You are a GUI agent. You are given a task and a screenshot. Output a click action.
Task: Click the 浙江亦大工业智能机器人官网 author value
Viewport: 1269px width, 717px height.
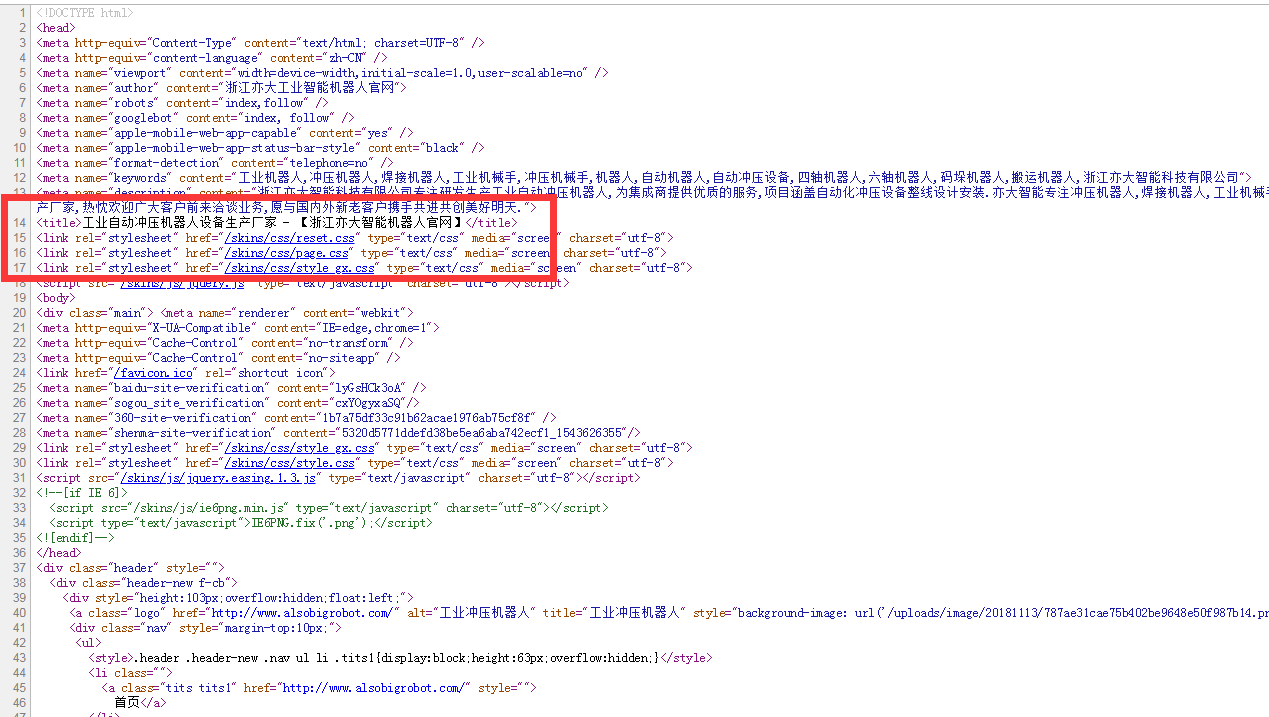(310, 88)
